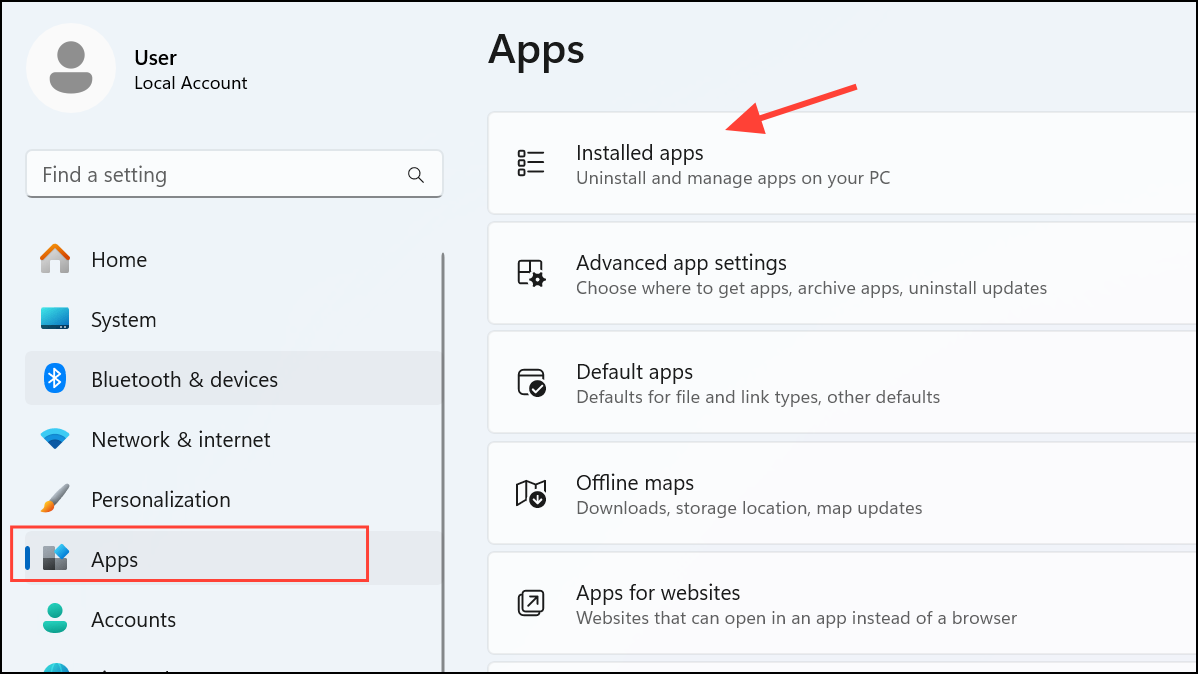This screenshot has height=674, width=1198.
Task: Click the Network wifi icon
Action: (x=55, y=439)
